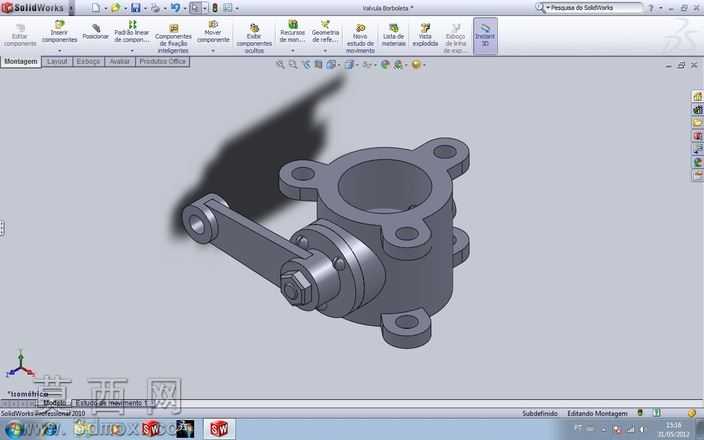Open Design Library task pane tab
Viewport: 704px width, 440px height.
pyautogui.click(x=697, y=110)
